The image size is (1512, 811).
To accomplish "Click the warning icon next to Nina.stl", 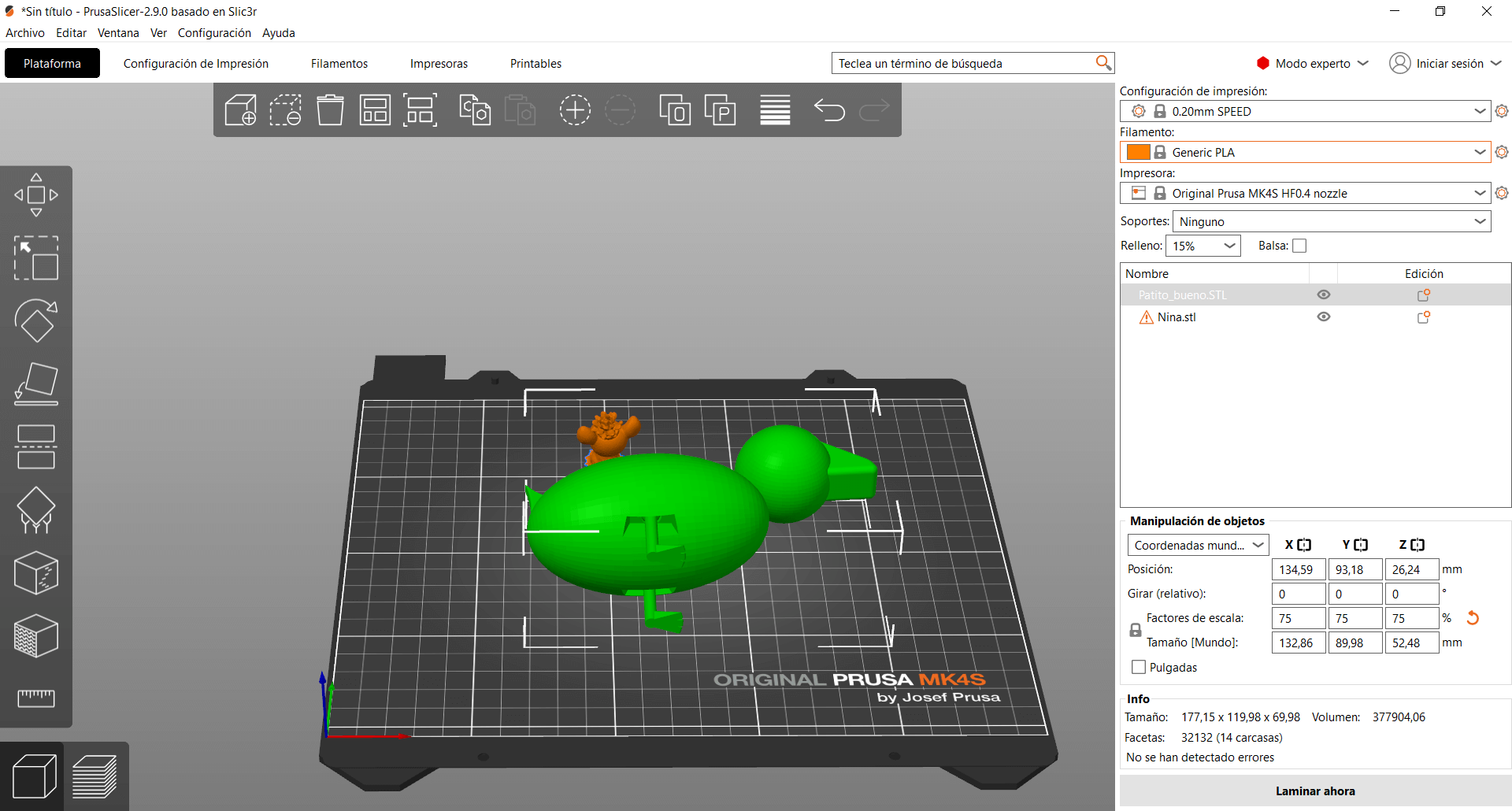I will [x=1146, y=317].
